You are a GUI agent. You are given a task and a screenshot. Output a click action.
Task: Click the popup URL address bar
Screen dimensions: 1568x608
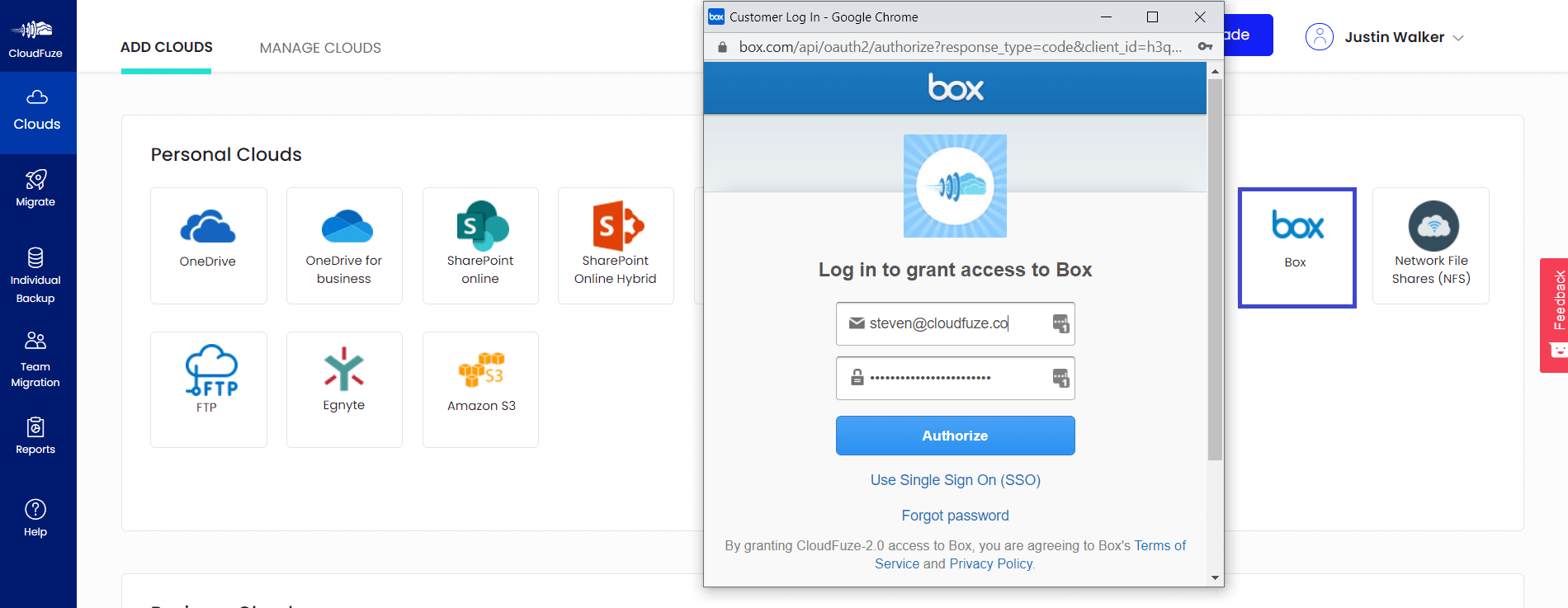[x=961, y=47]
